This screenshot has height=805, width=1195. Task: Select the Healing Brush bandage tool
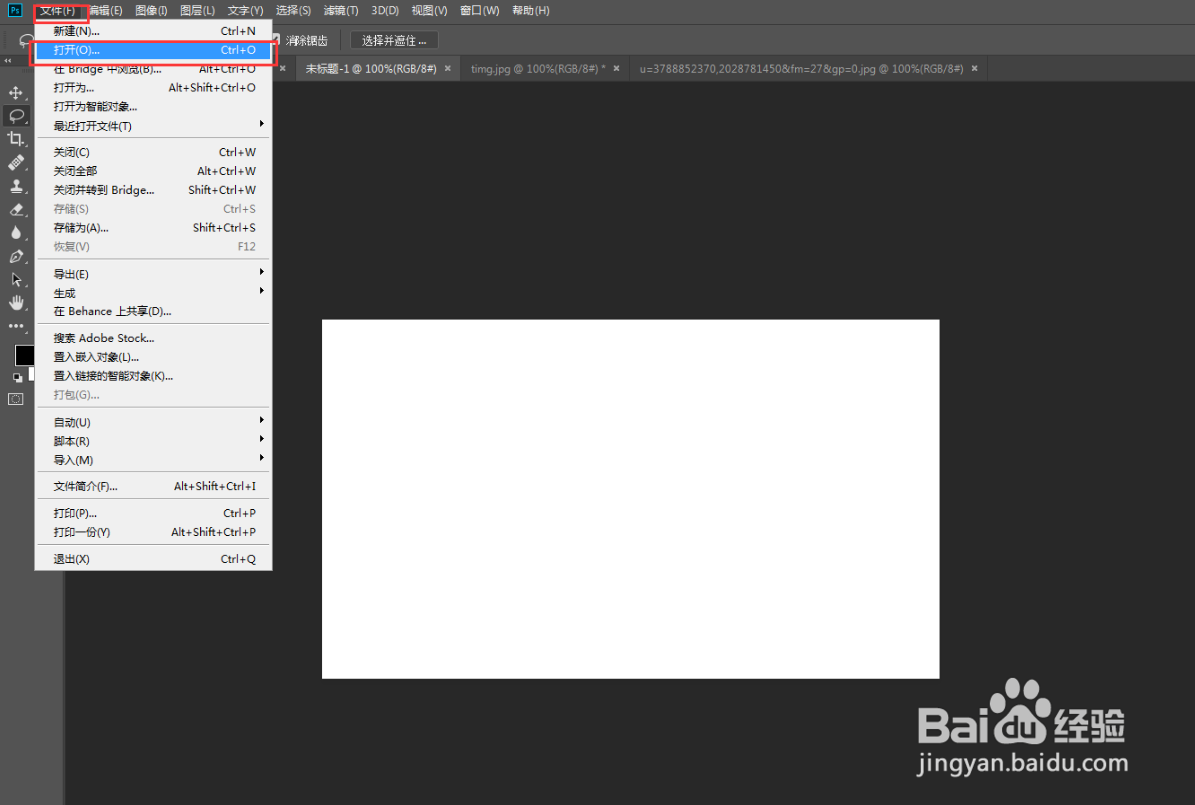tap(16, 162)
